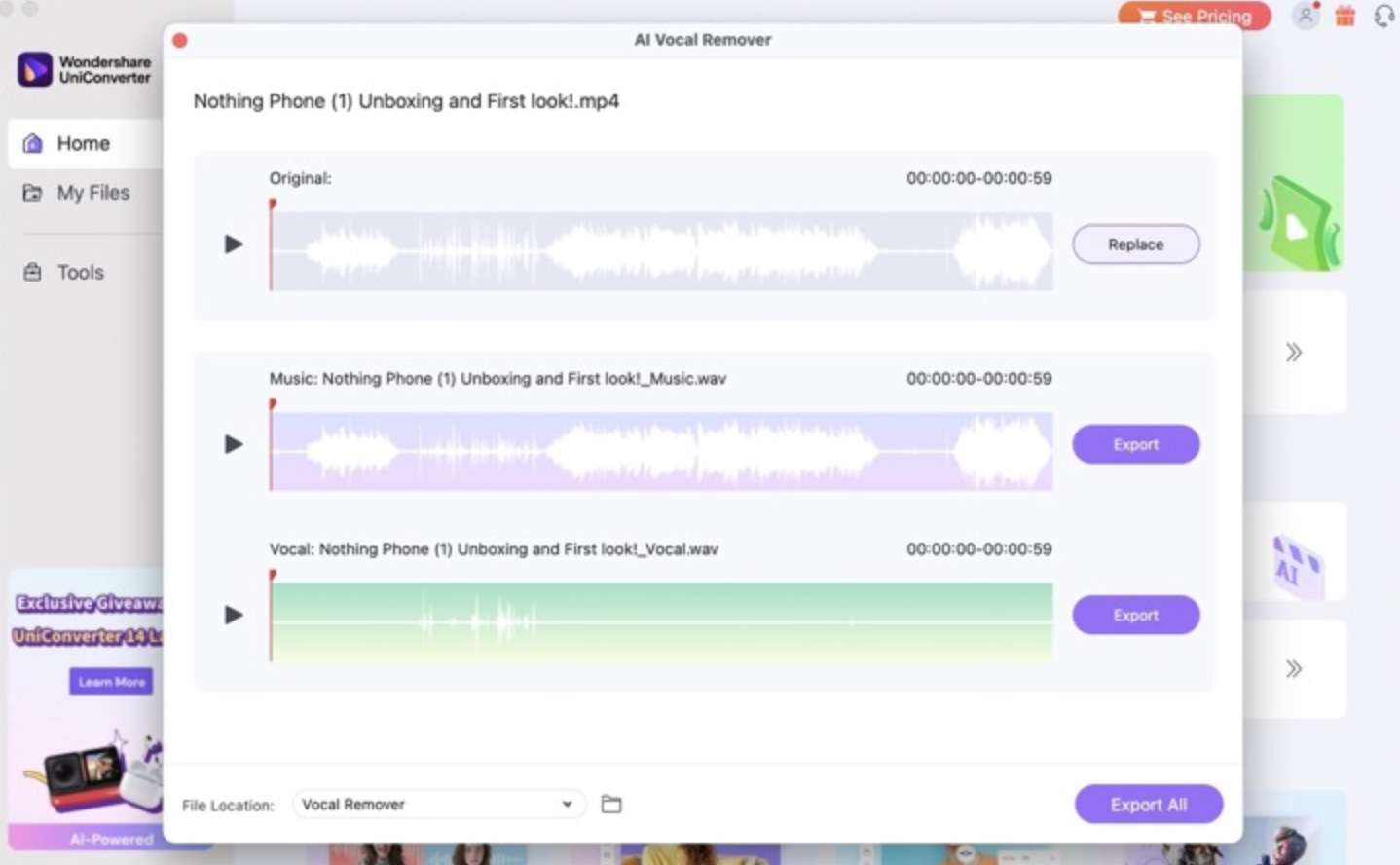Click the Vocal file name label

click(494, 549)
